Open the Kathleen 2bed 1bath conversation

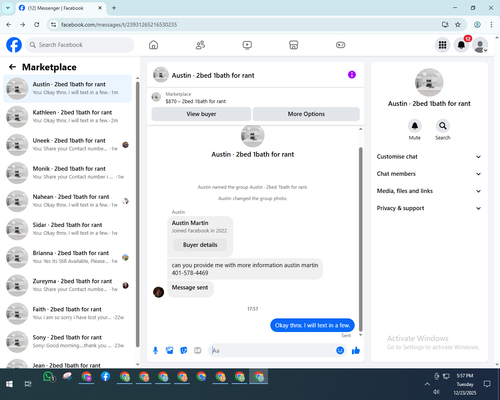point(67,116)
